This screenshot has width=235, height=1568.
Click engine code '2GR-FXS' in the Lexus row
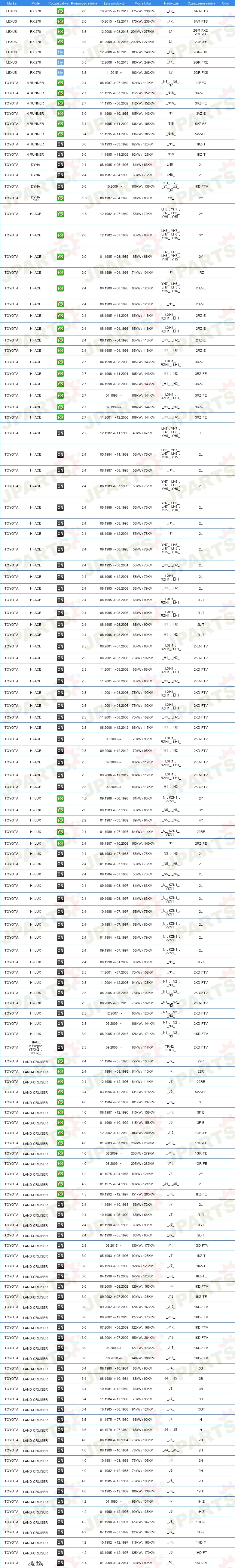tap(201, 73)
